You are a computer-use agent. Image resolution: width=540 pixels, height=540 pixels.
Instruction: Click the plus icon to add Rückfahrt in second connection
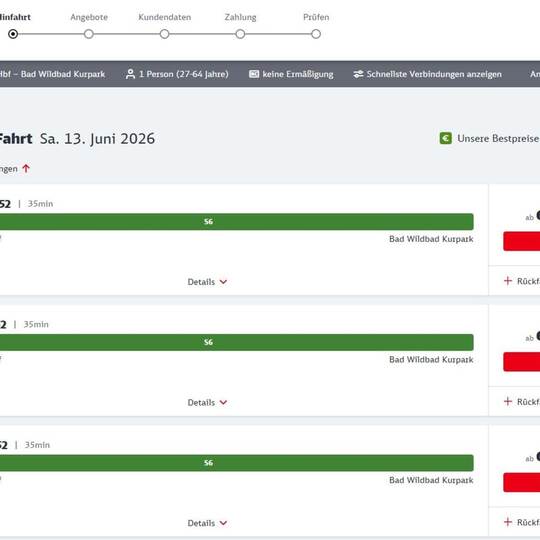(508, 401)
